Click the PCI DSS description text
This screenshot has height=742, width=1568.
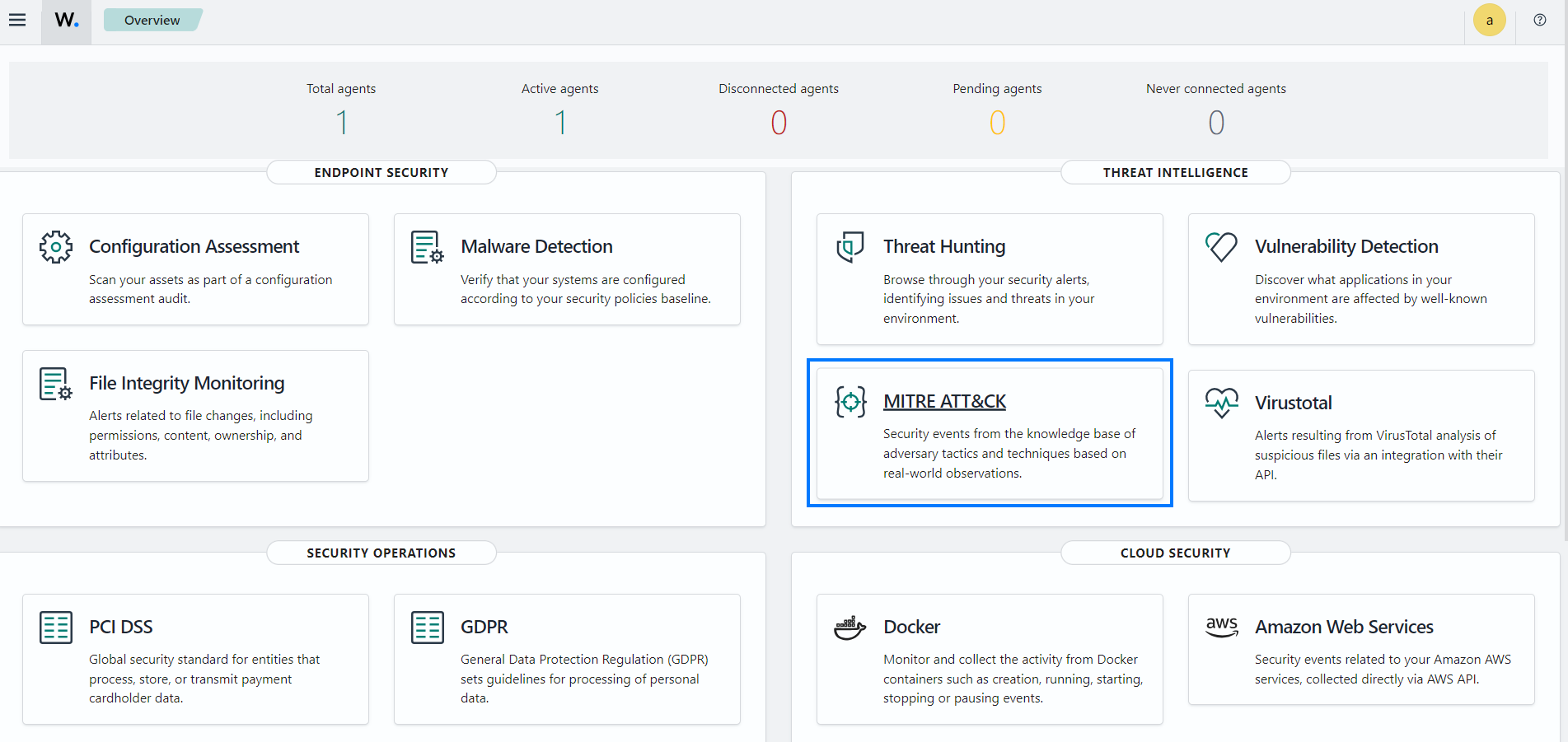[204, 679]
